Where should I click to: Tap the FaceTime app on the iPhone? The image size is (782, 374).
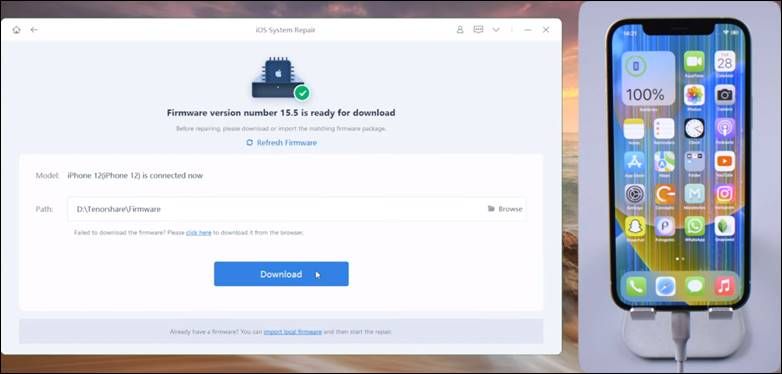(694, 61)
